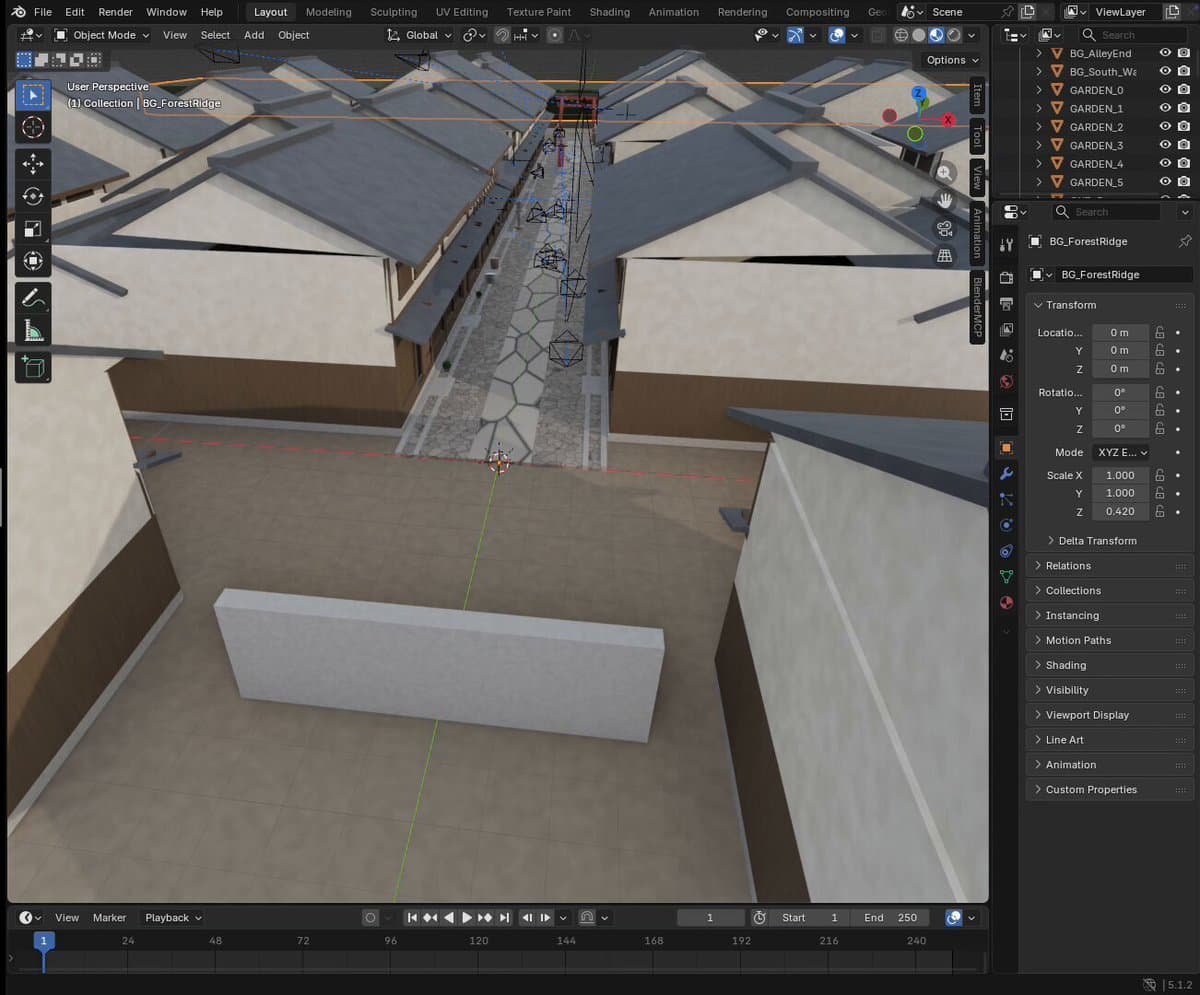The width and height of the screenshot is (1200, 995).
Task: Open the Tool properties tab
Action: (x=1007, y=245)
